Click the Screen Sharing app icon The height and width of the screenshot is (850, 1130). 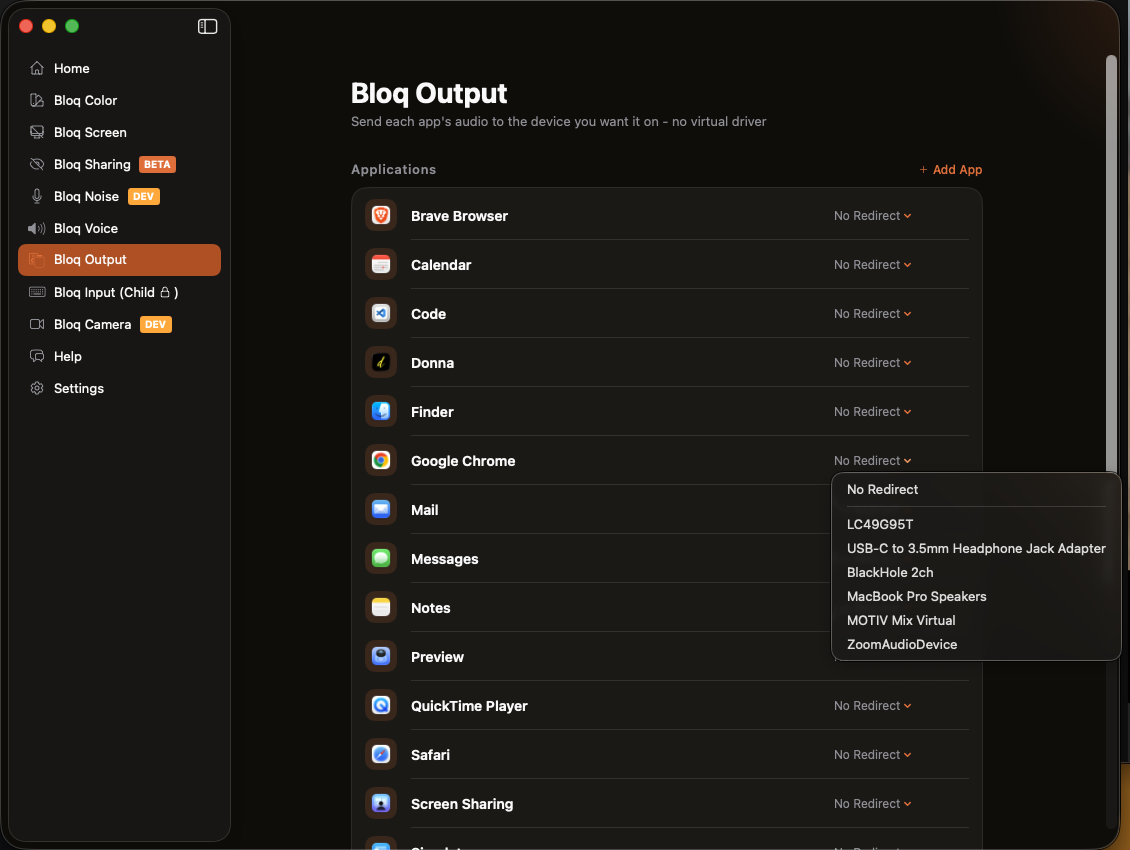coord(381,803)
